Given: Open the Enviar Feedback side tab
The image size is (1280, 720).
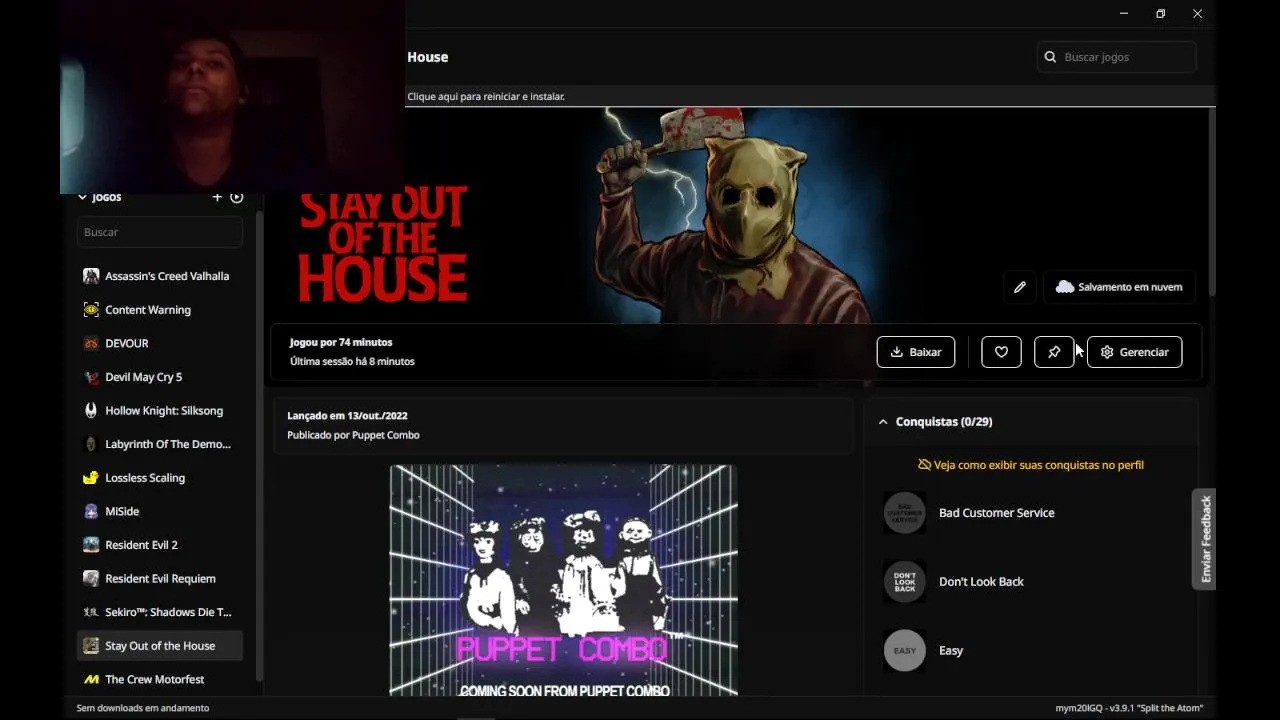Looking at the screenshot, I should tap(1204, 539).
